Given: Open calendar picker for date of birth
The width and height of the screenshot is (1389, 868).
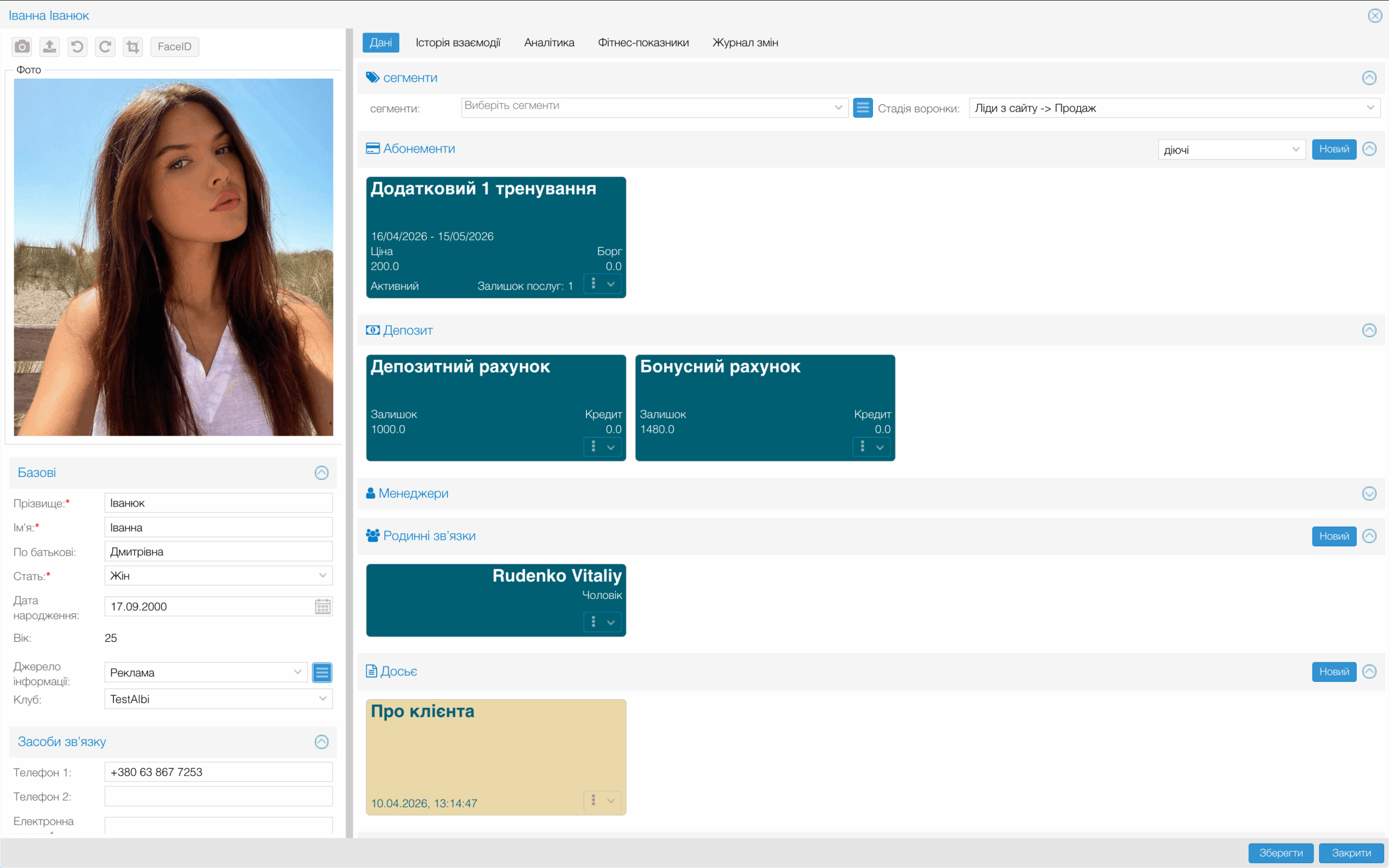Looking at the screenshot, I should tap(323, 606).
